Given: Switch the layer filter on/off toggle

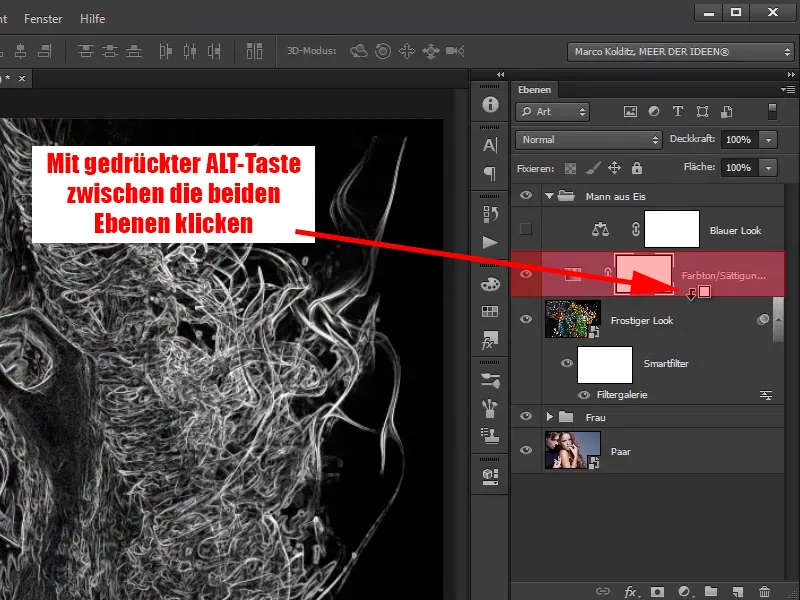Looking at the screenshot, I should pyautogui.click(x=772, y=112).
